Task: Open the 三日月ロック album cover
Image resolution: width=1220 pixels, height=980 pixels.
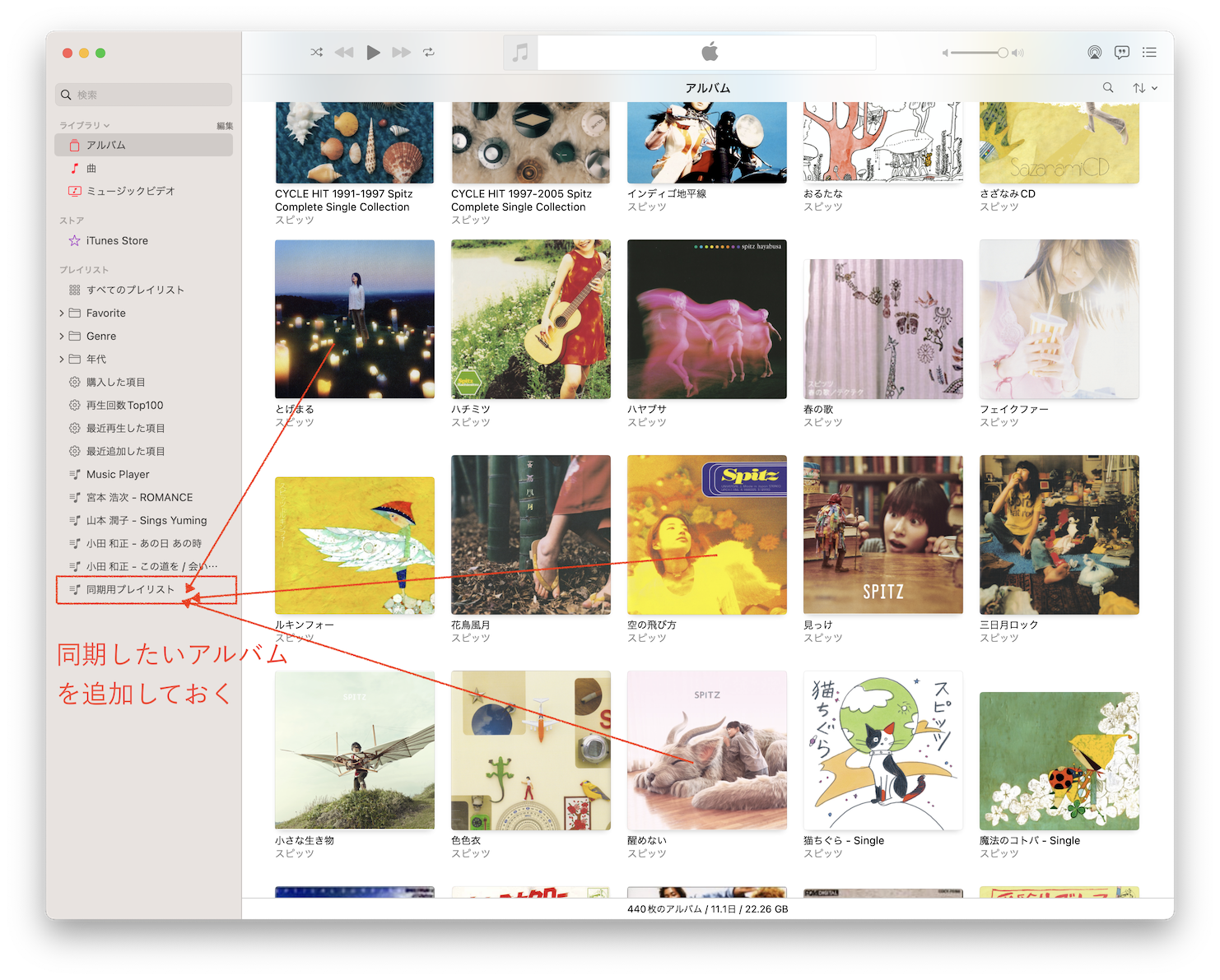Action: pos(1059,535)
